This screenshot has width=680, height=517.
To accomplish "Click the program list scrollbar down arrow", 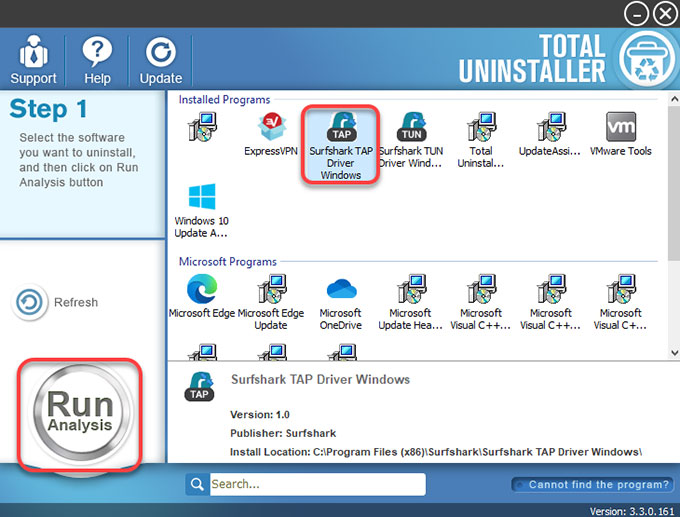I will [674, 353].
